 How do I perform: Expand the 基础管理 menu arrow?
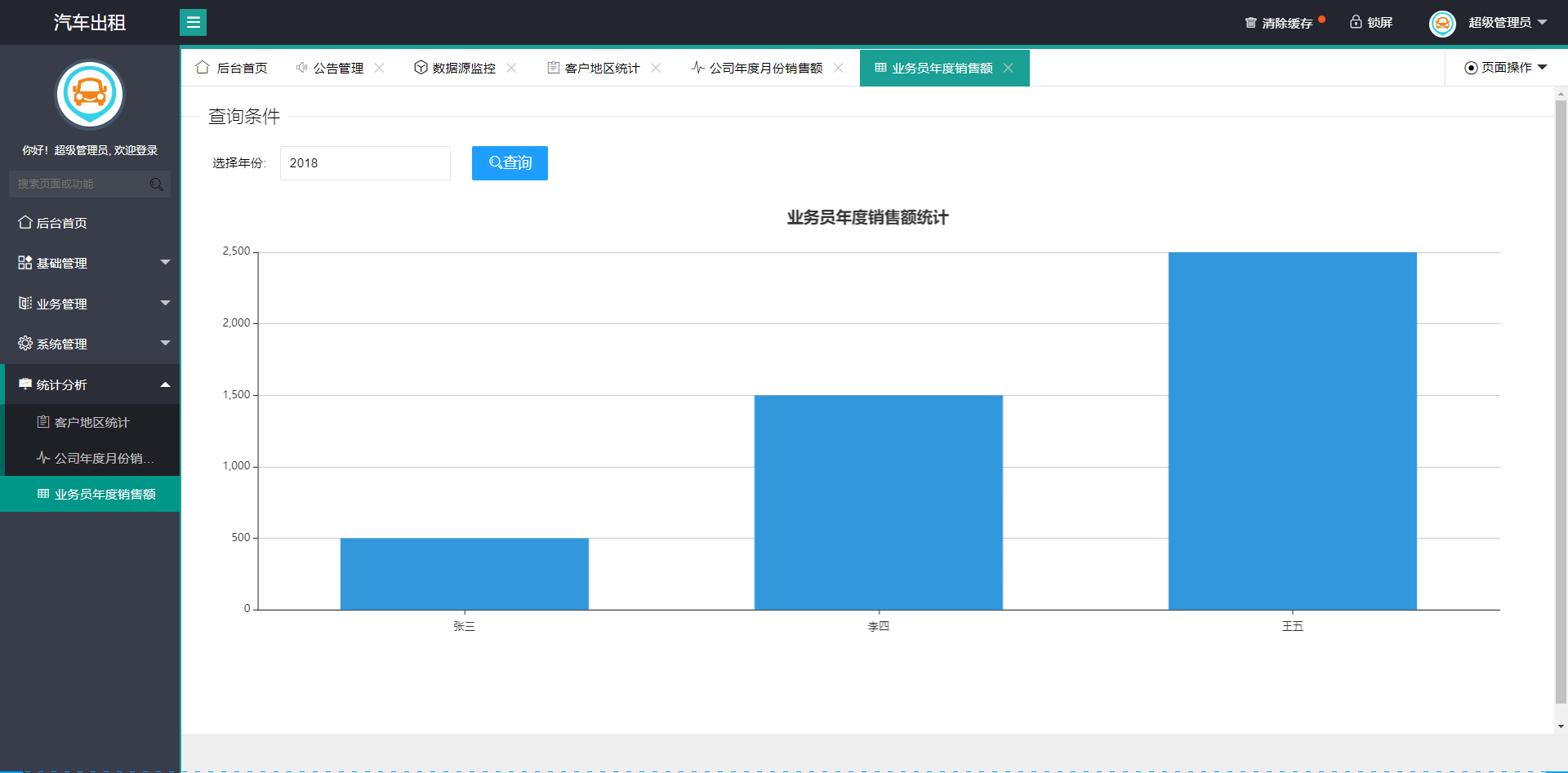165,262
